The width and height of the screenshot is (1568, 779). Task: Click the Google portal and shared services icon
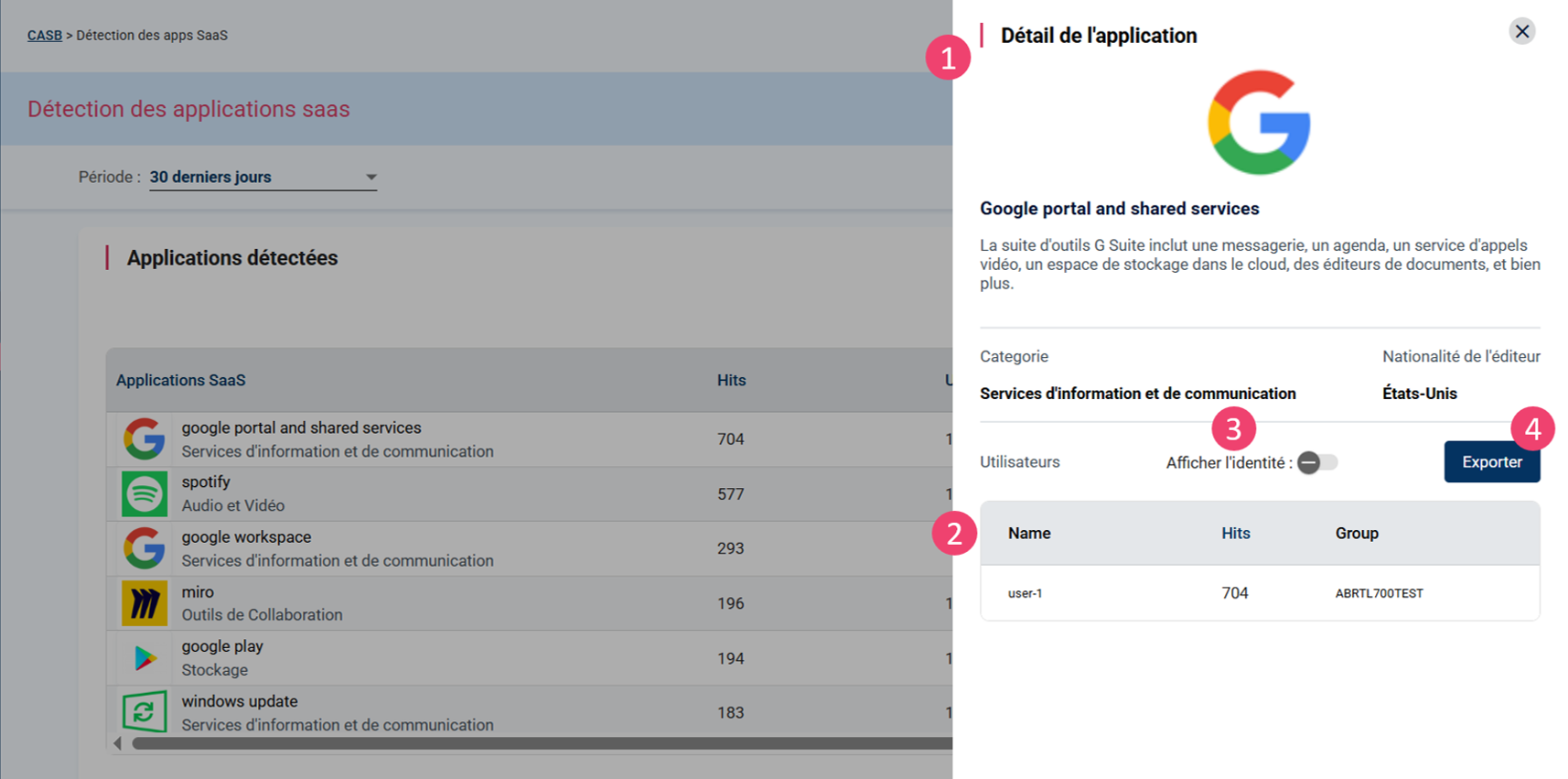click(145, 439)
